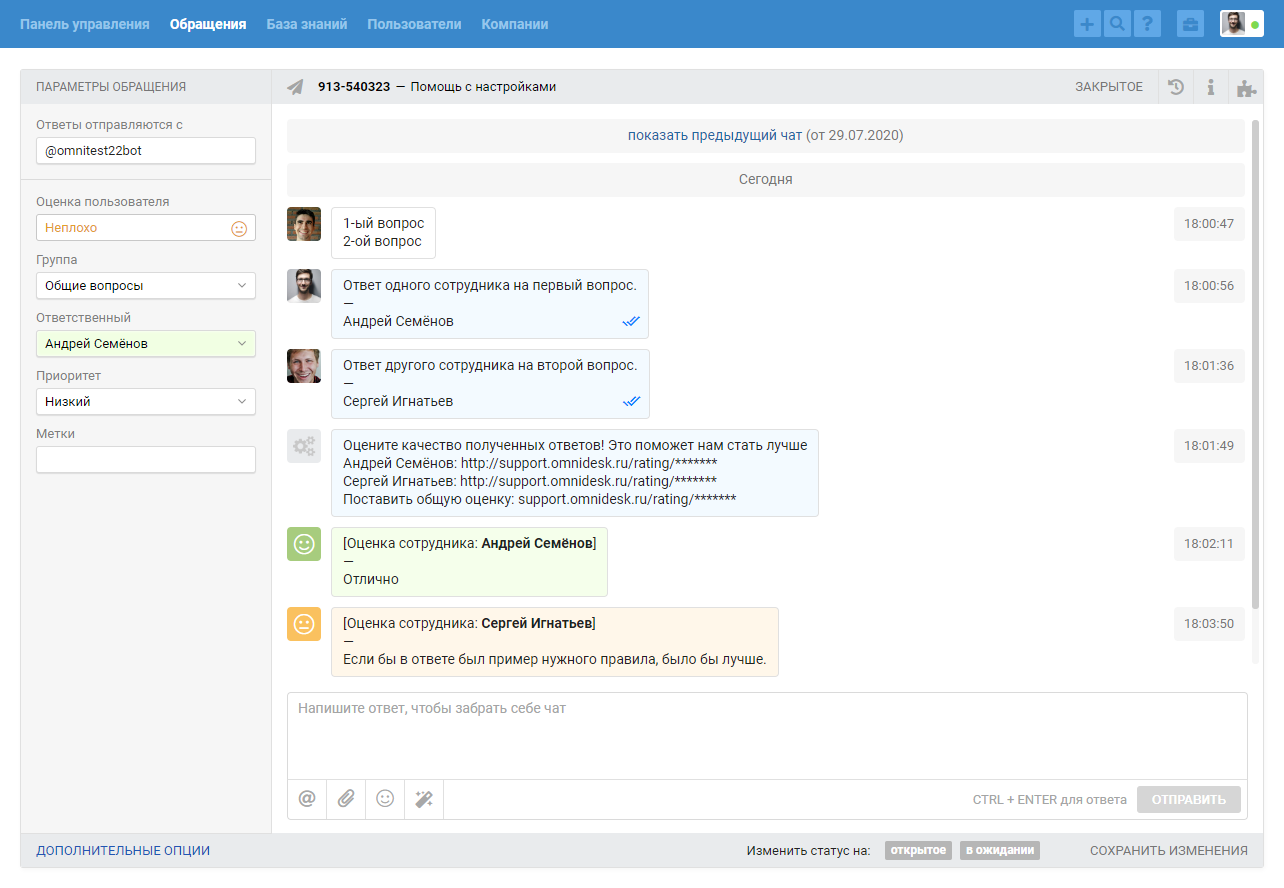
Task: Expand the Группа dropdown 'Общие вопросы'
Action: 146,286
